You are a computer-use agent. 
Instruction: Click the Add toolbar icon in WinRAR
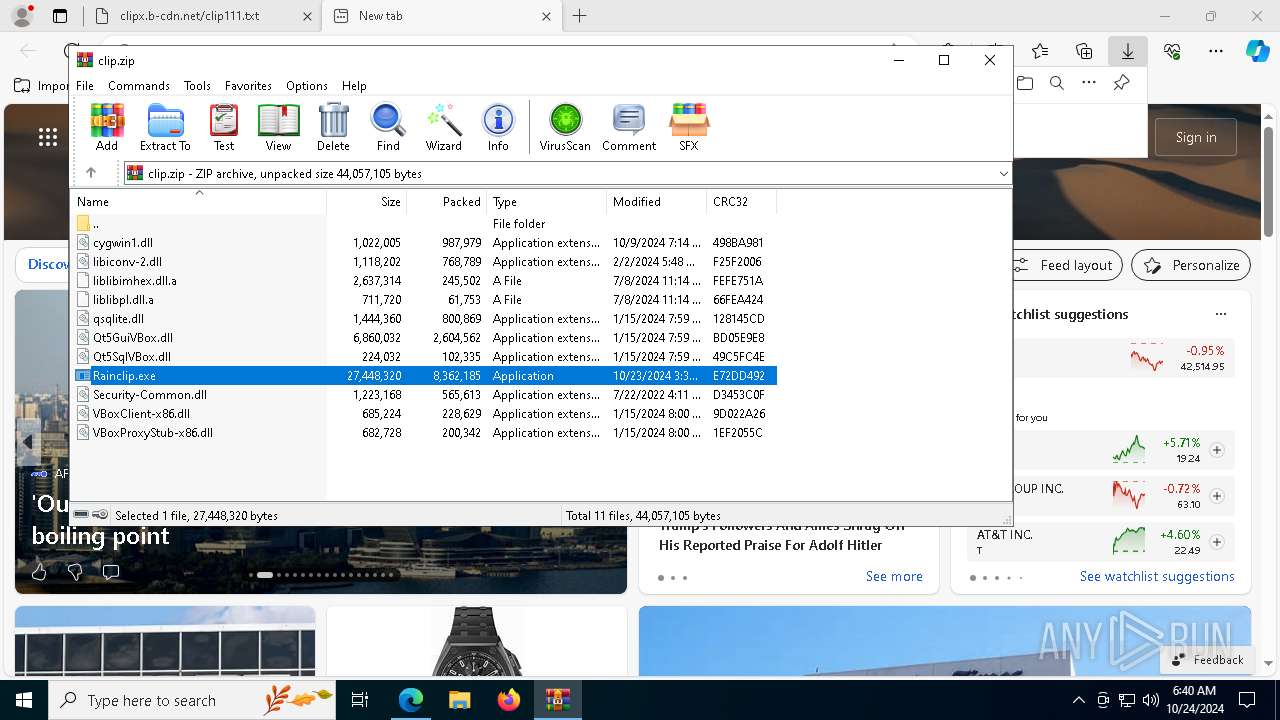pos(107,127)
